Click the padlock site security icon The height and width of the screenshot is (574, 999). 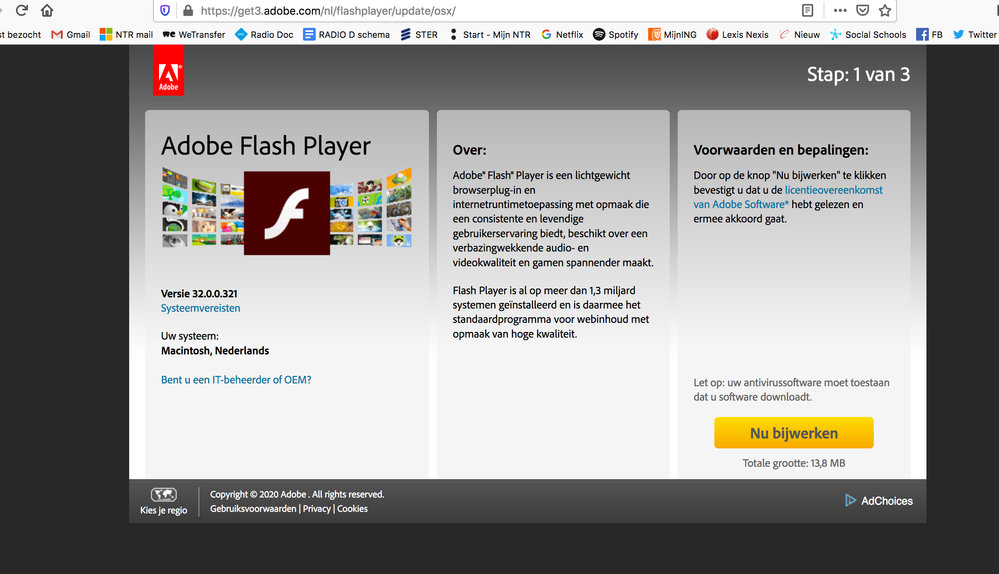coord(188,10)
